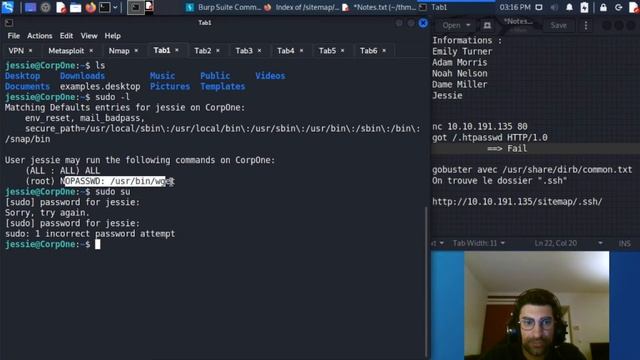Click 'examples.desktop' in the ls output
Image resolution: width=640 pixels, height=360 pixels.
point(100,87)
